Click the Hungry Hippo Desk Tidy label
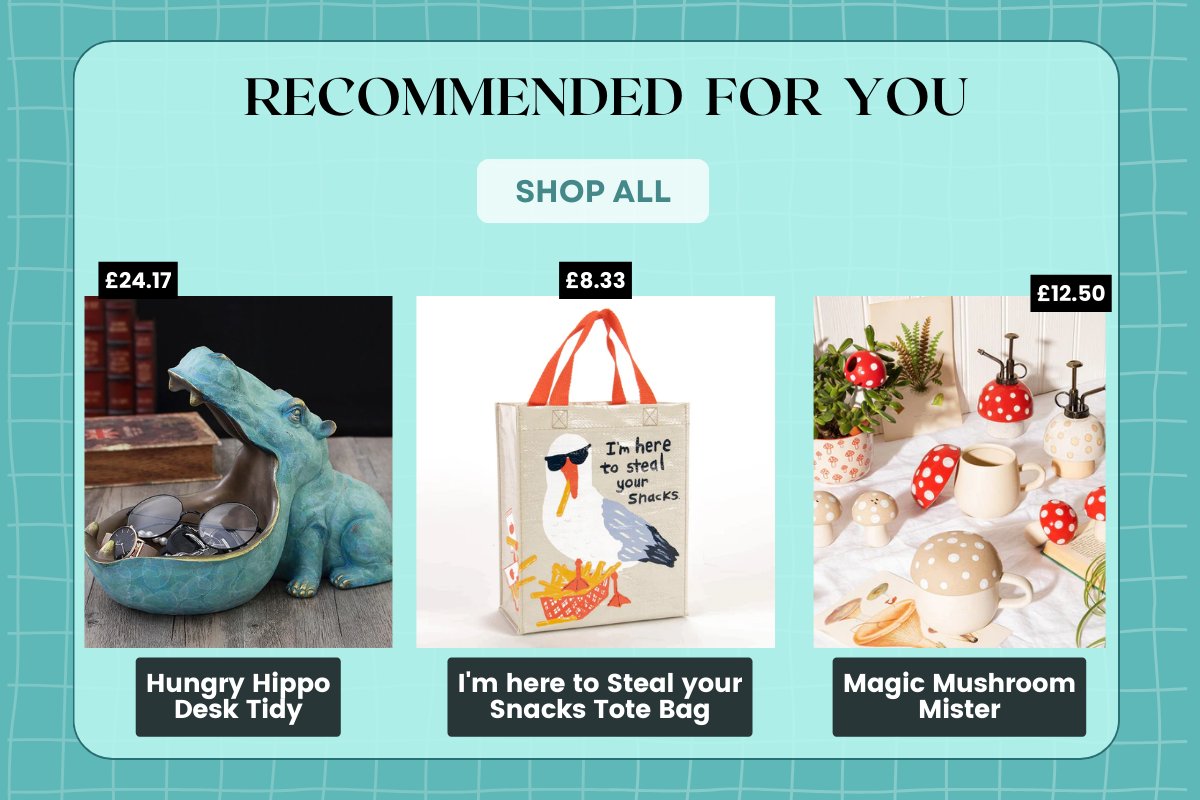 click(x=238, y=697)
